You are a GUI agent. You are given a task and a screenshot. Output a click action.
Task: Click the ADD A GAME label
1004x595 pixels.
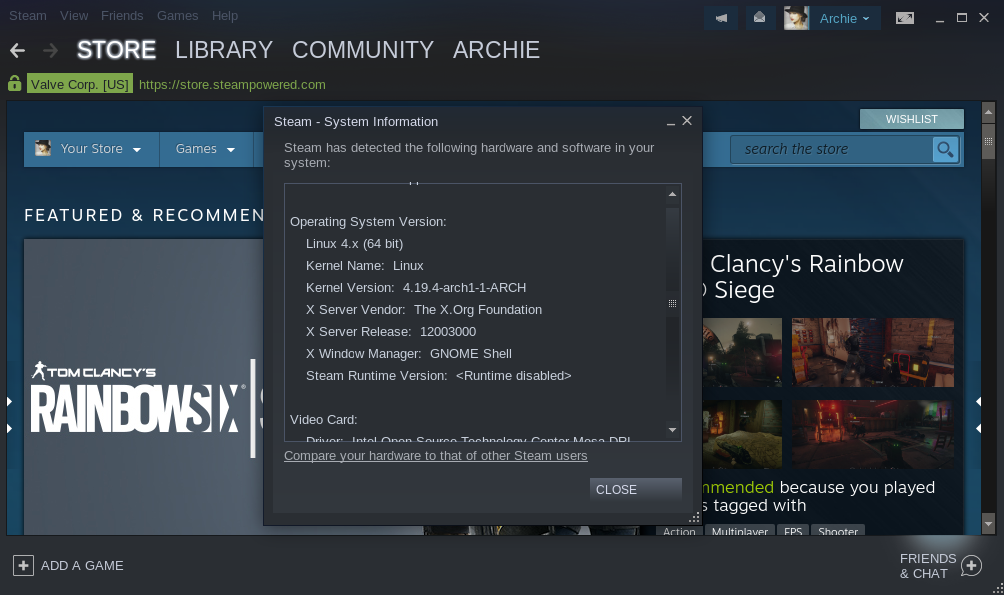[82, 566]
